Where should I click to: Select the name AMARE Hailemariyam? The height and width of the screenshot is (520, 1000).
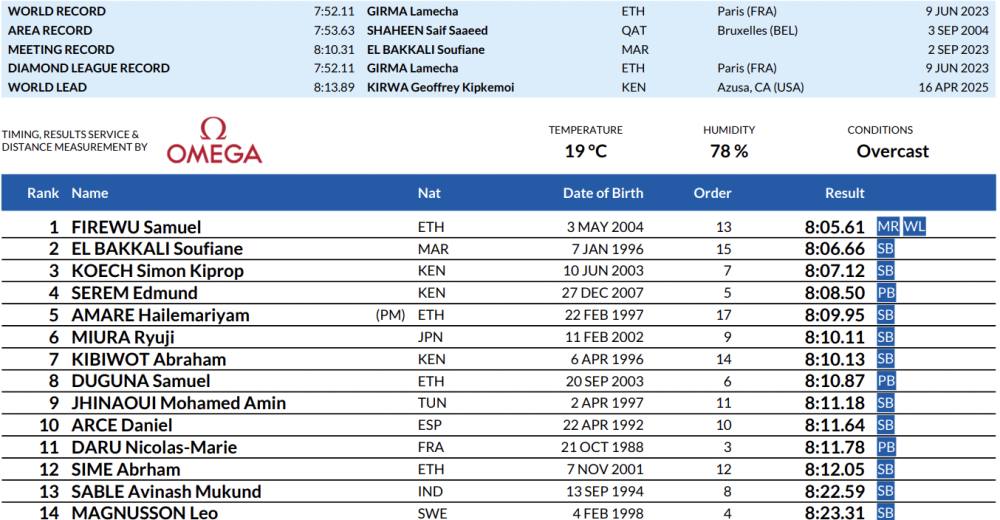point(160,315)
